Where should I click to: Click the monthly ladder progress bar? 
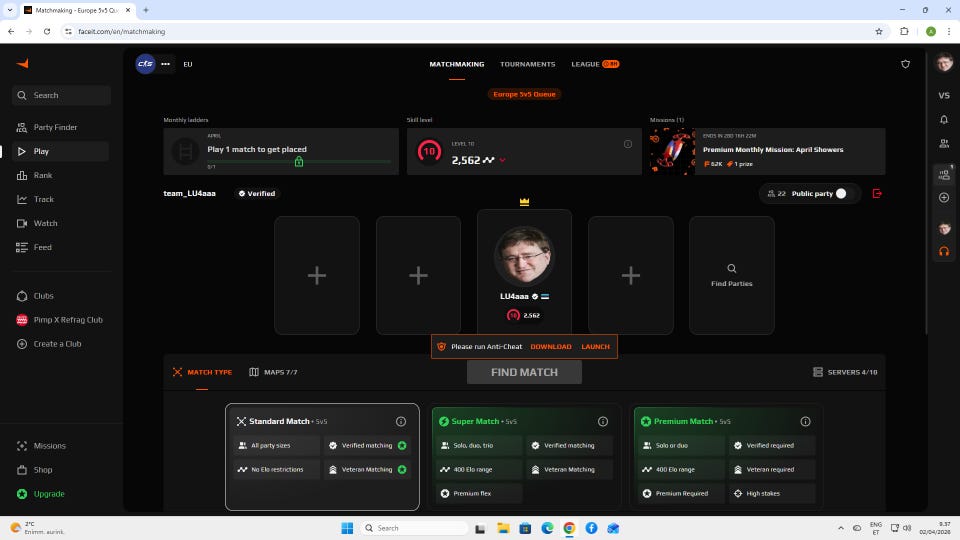tap(299, 162)
